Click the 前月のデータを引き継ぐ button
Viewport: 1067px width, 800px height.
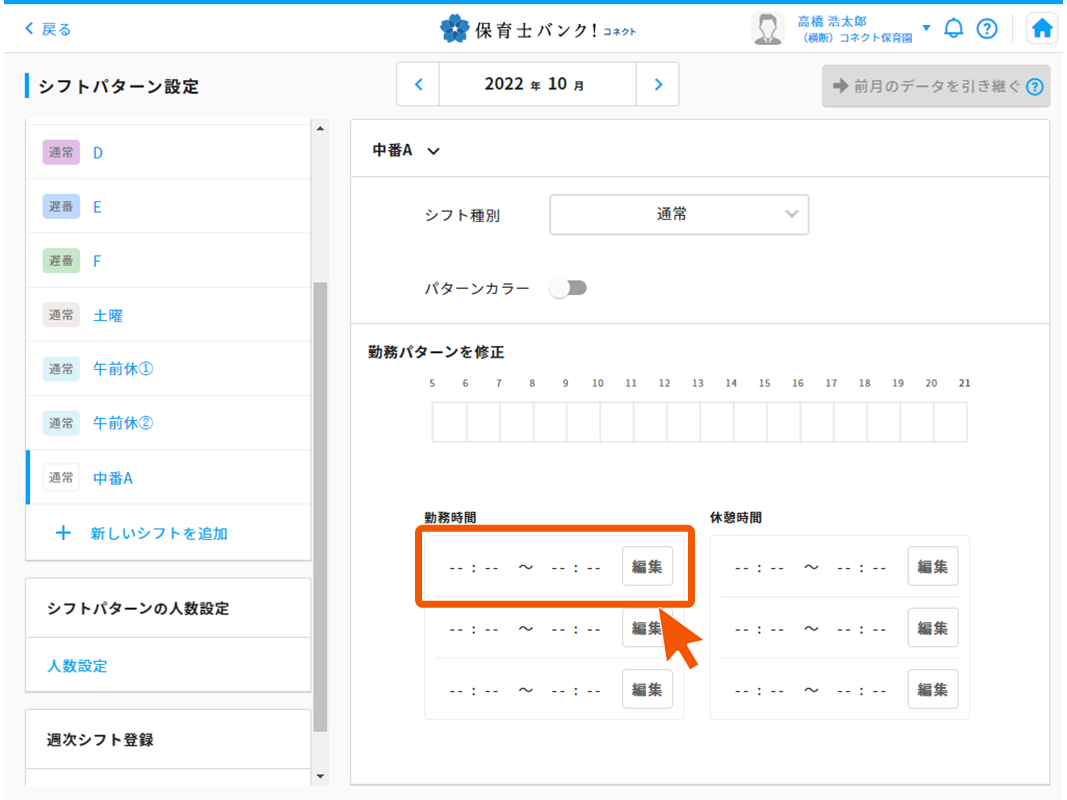(x=936, y=86)
